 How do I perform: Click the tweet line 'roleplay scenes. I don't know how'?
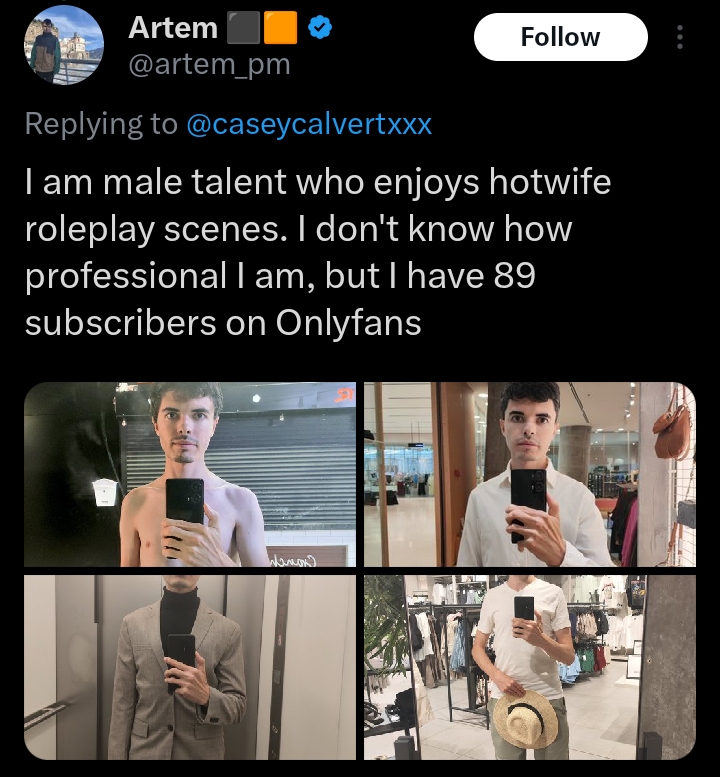[298, 229]
